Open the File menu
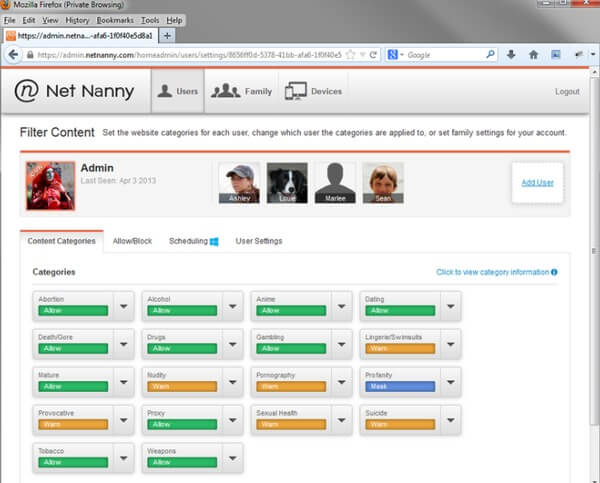This screenshot has height=483, width=600. [x=10, y=20]
